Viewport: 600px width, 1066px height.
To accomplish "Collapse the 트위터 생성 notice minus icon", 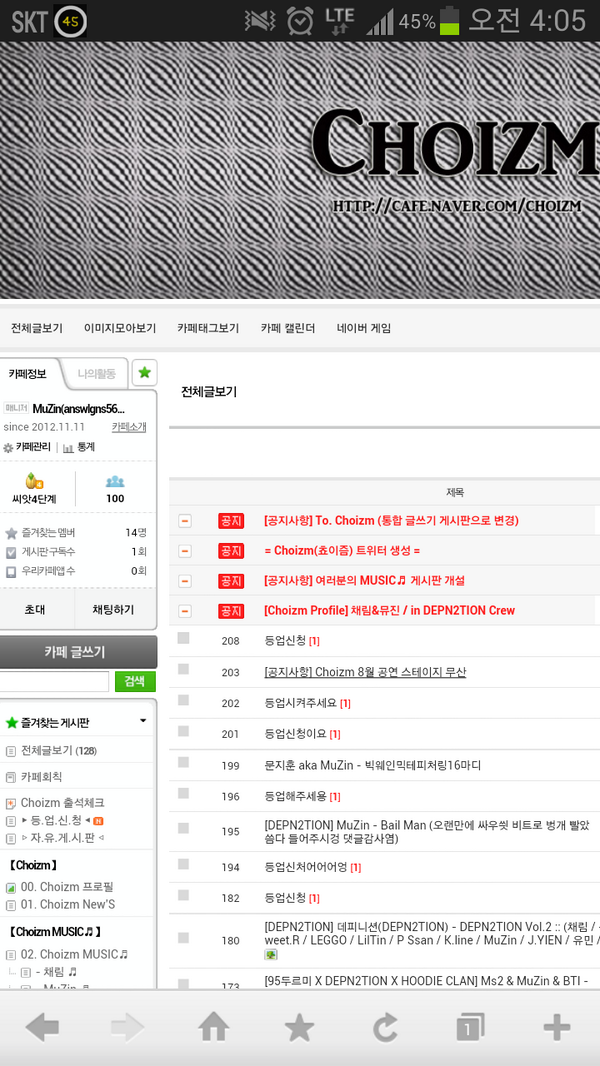I will pos(185,551).
